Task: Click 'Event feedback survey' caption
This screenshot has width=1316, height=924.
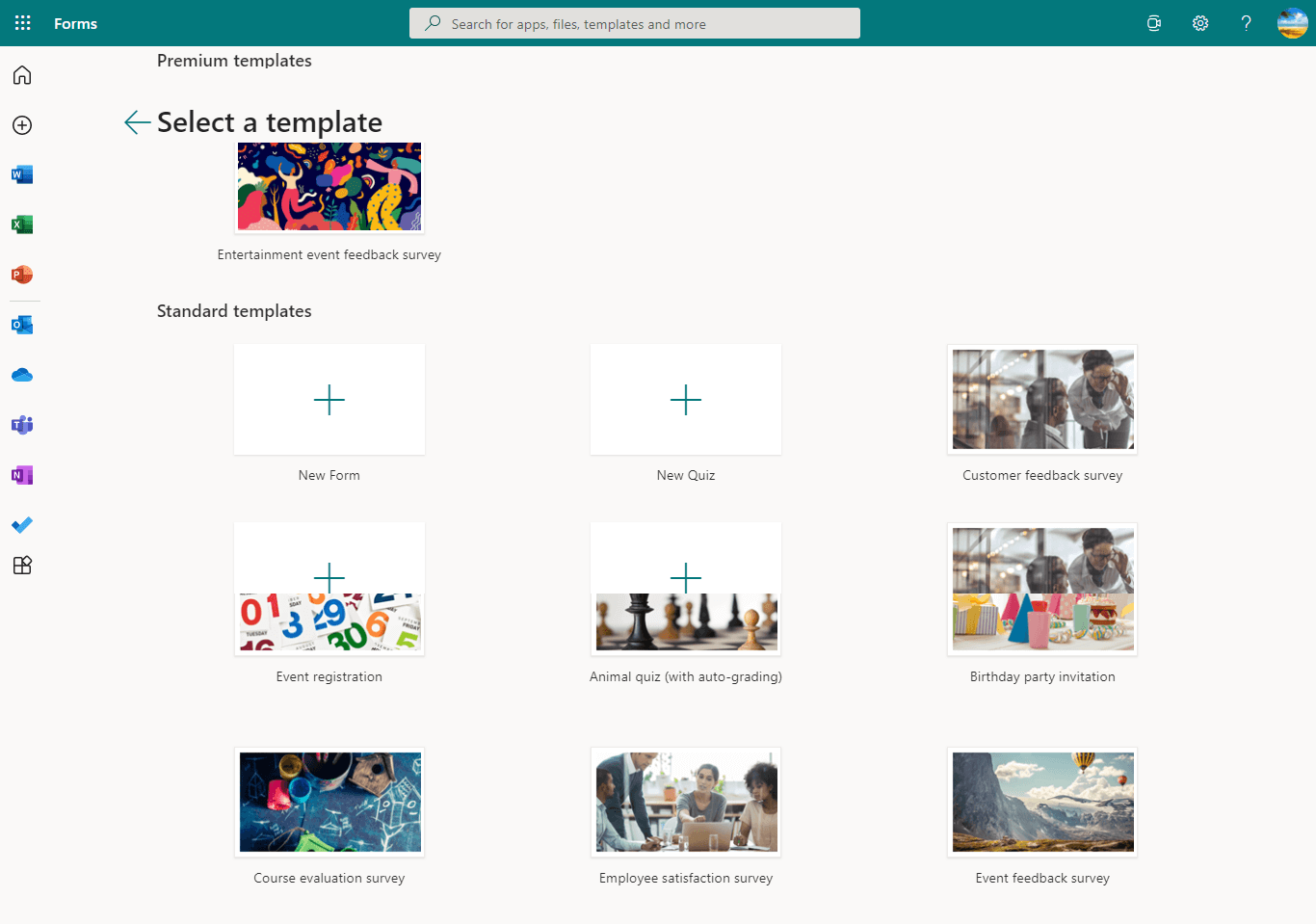Action: [1042, 878]
